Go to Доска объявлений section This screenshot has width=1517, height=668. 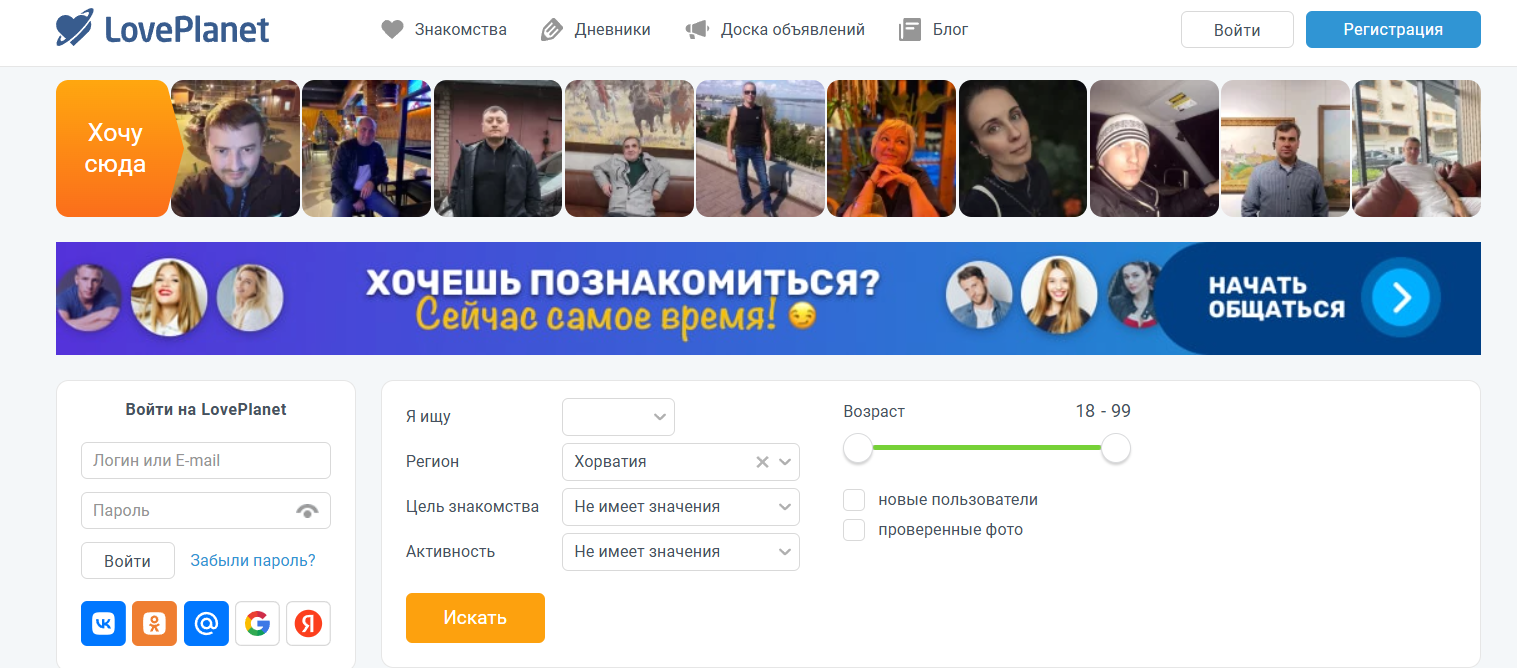point(775,30)
